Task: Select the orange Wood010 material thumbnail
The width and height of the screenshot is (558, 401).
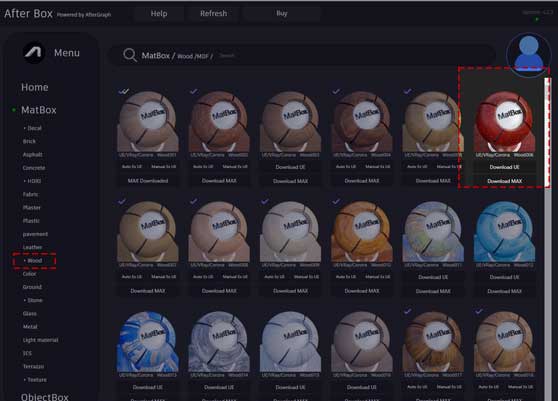Action: click(362, 232)
